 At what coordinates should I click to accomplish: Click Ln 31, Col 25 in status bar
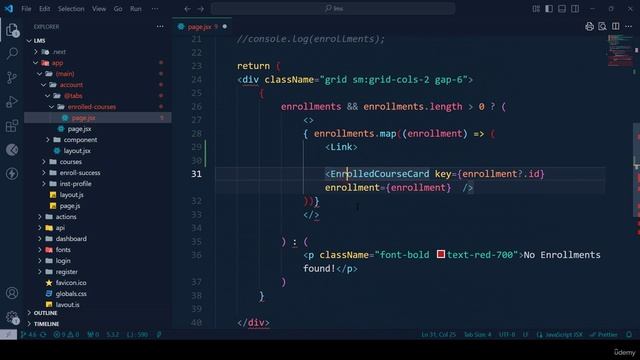438,335
